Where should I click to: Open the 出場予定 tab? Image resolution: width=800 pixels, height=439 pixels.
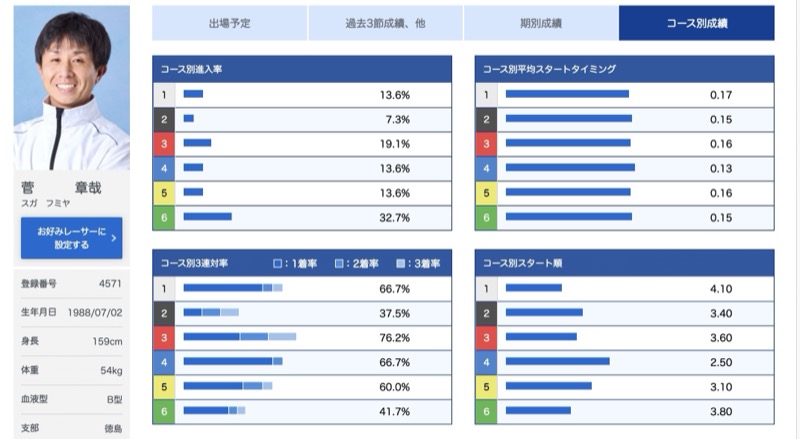click(230, 22)
